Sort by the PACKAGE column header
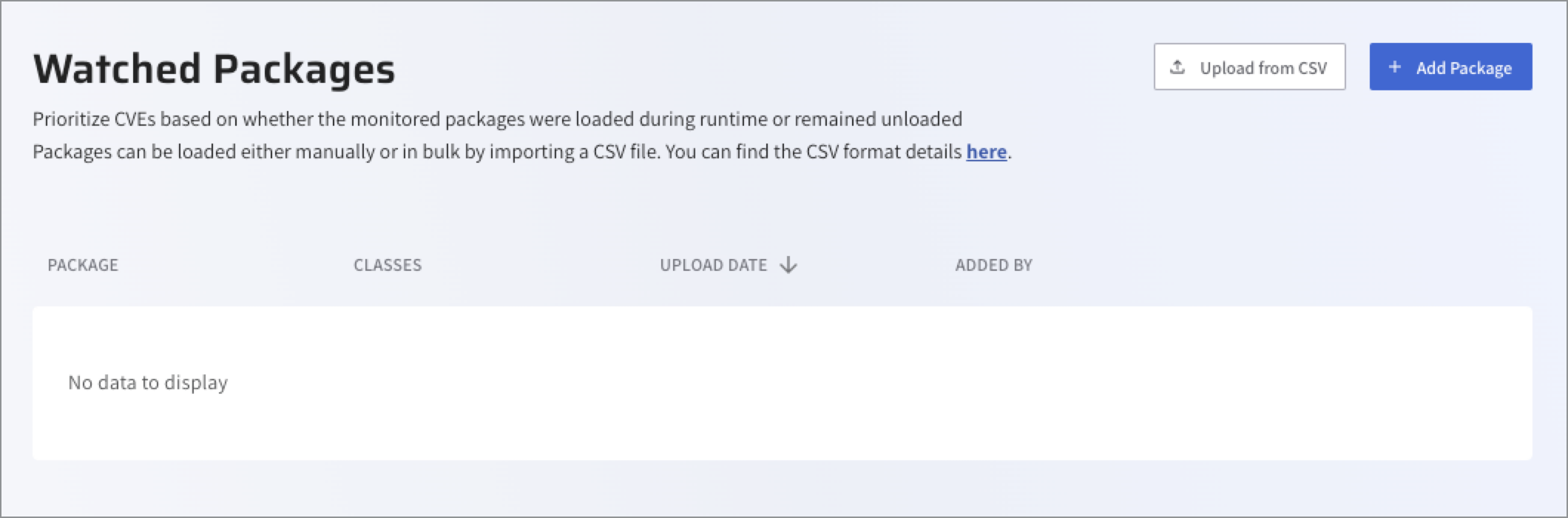This screenshot has height=518, width=1568. click(83, 265)
